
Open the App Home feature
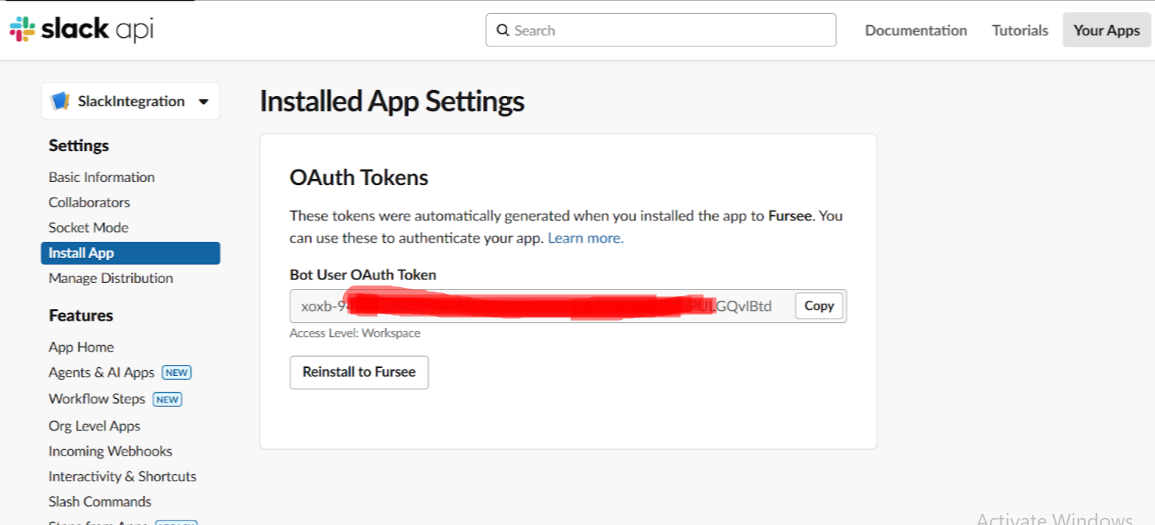point(81,347)
